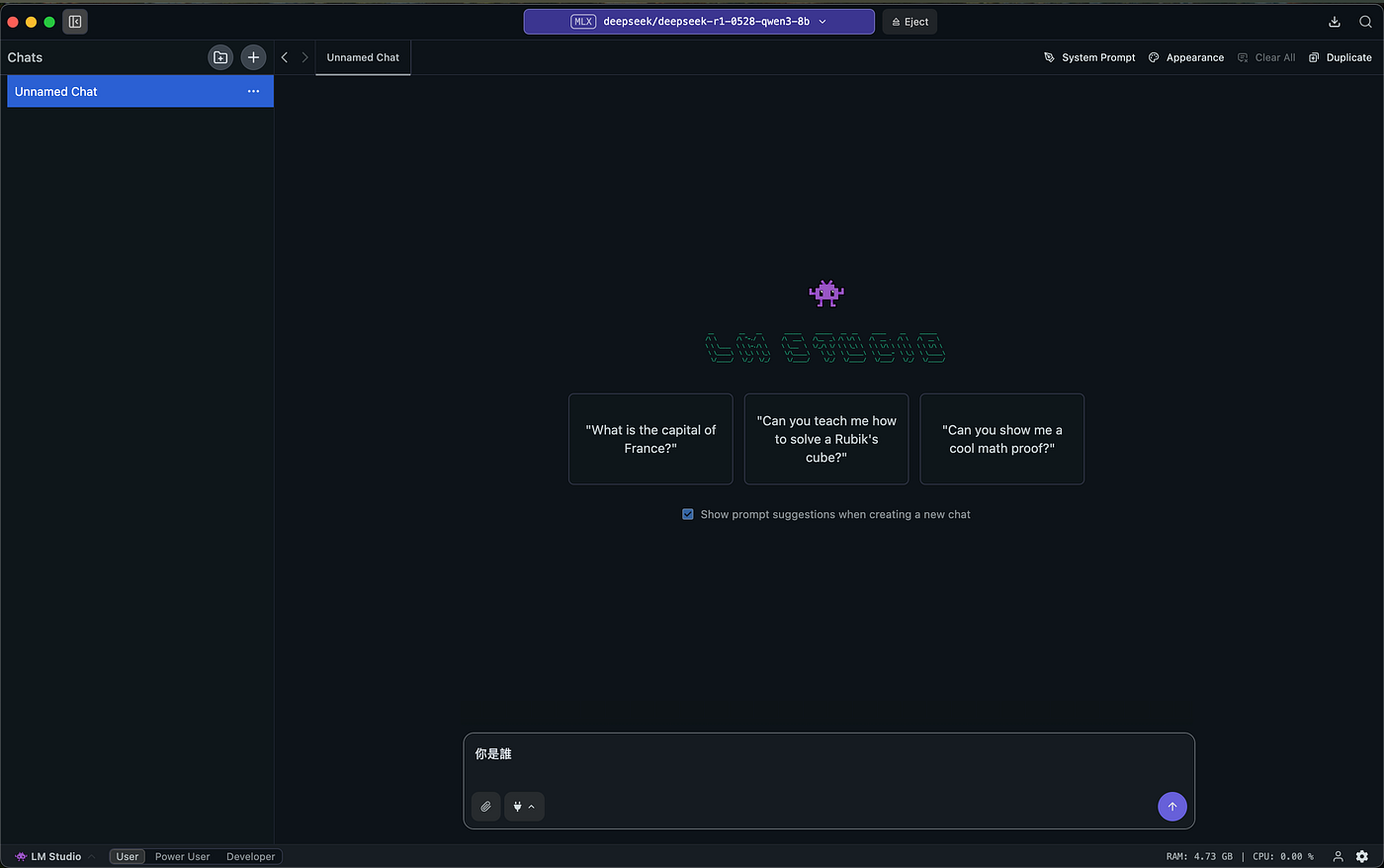
Task: Switch to Developer mode
Action: point(250,856)
